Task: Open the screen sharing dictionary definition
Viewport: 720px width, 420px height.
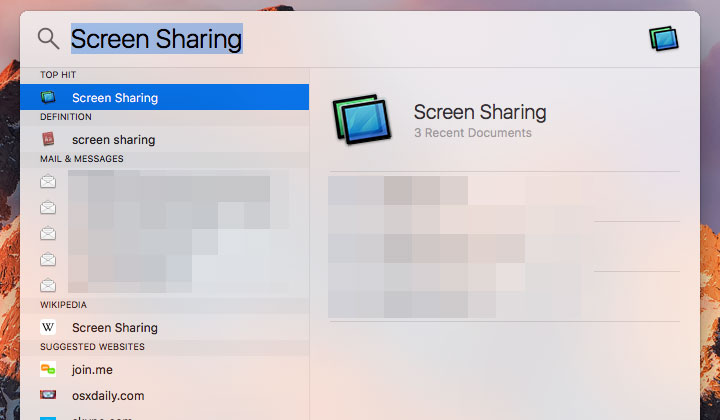Action: (164, 139)
